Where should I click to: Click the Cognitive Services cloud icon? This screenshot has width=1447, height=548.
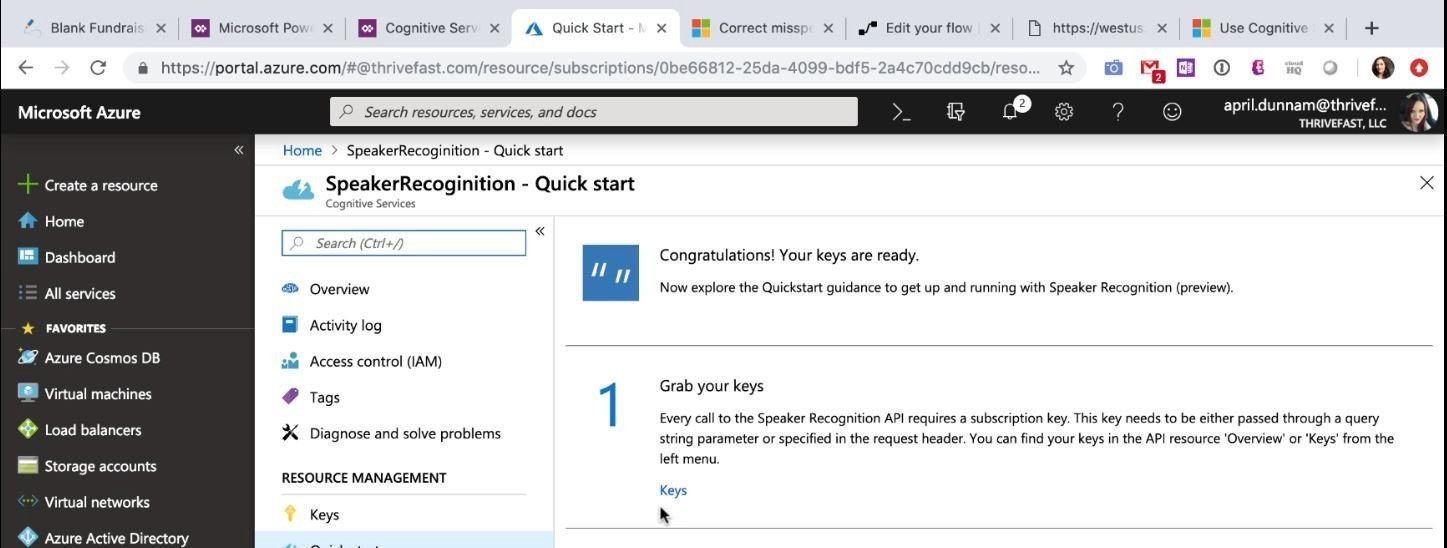pos(298,190)
